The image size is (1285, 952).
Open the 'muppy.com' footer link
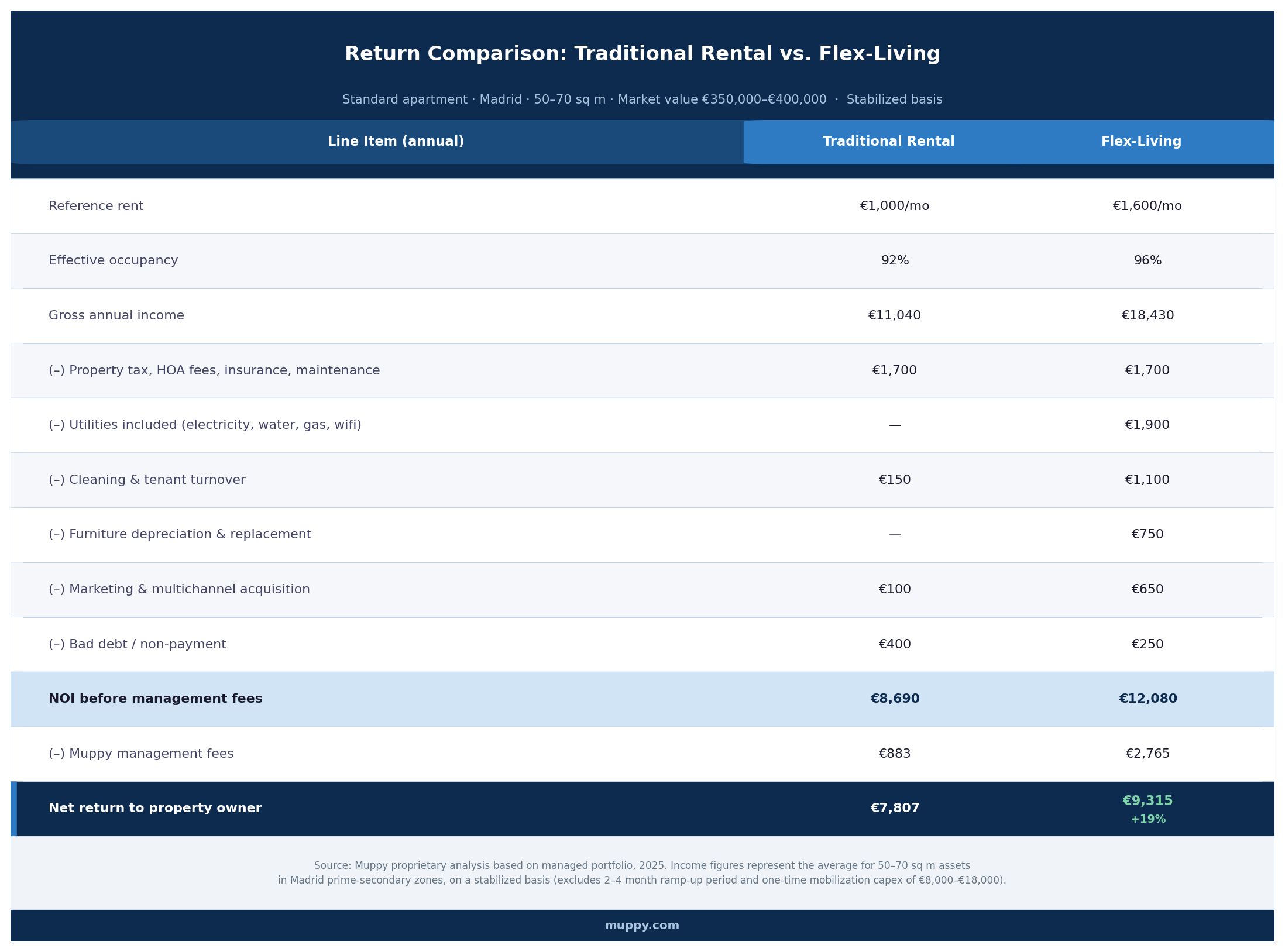tap(642, 926)
